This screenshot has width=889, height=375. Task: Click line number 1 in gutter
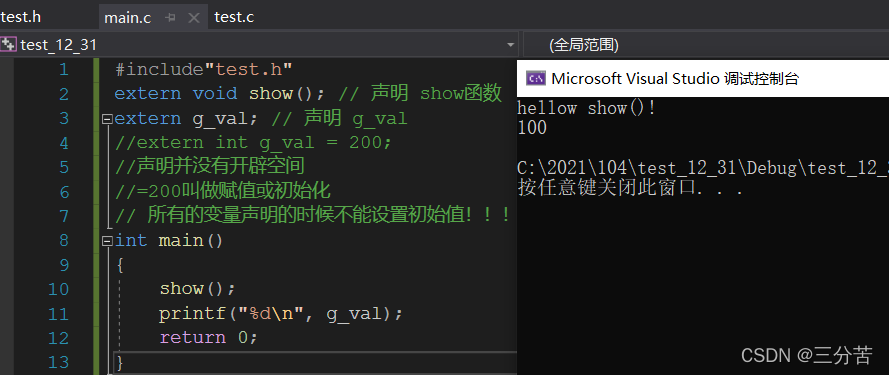click(x=63, y=70)
